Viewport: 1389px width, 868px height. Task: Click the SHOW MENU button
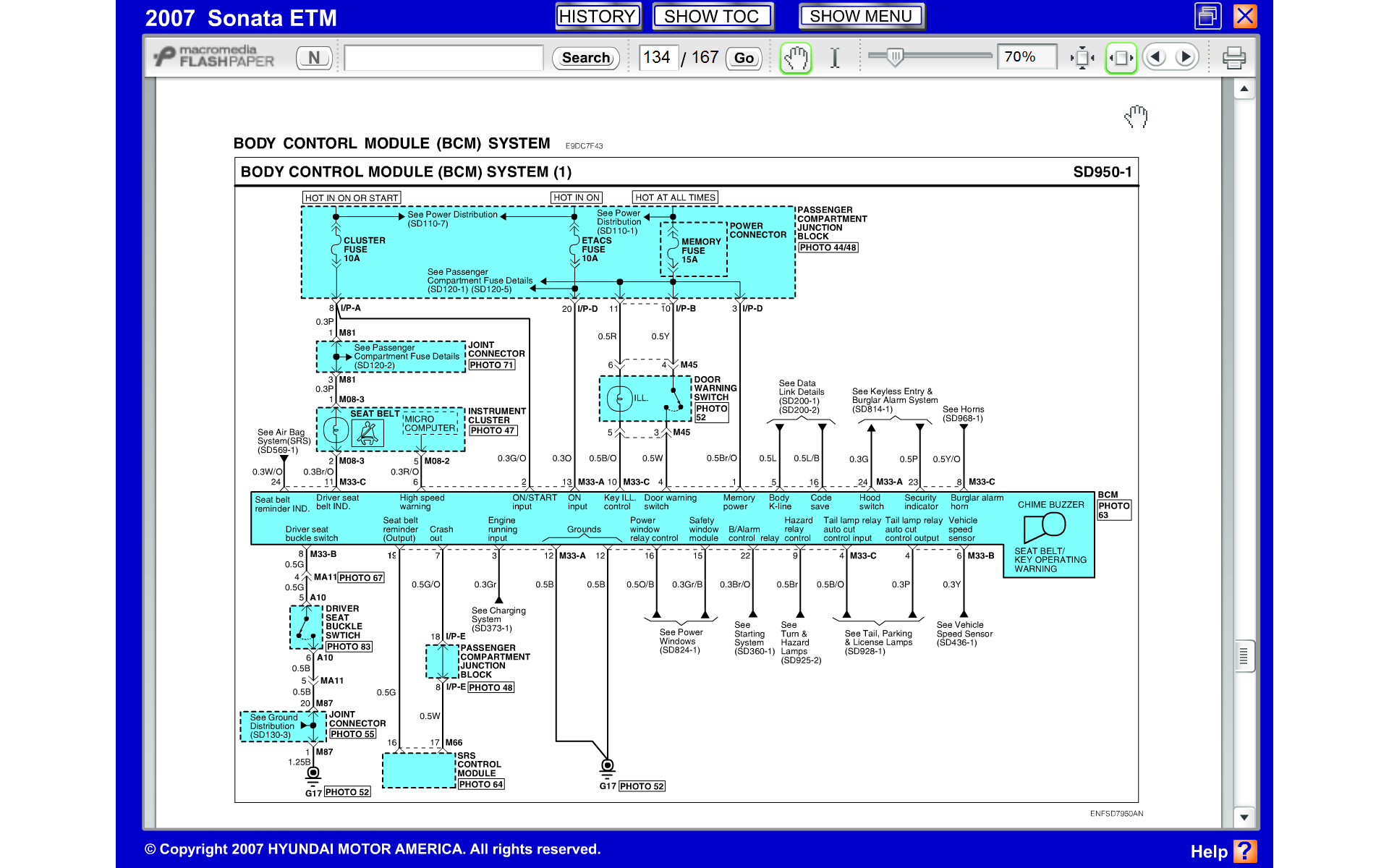(x=861, y=16)
